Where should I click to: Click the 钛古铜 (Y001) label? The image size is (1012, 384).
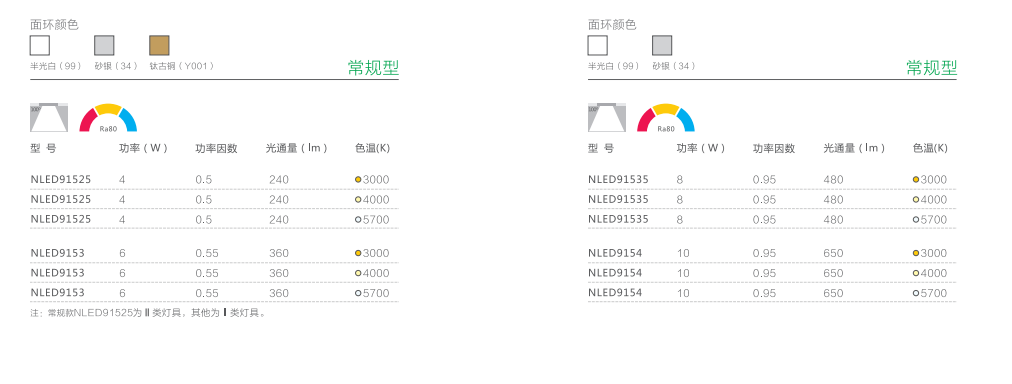click(x=181, y=66)
